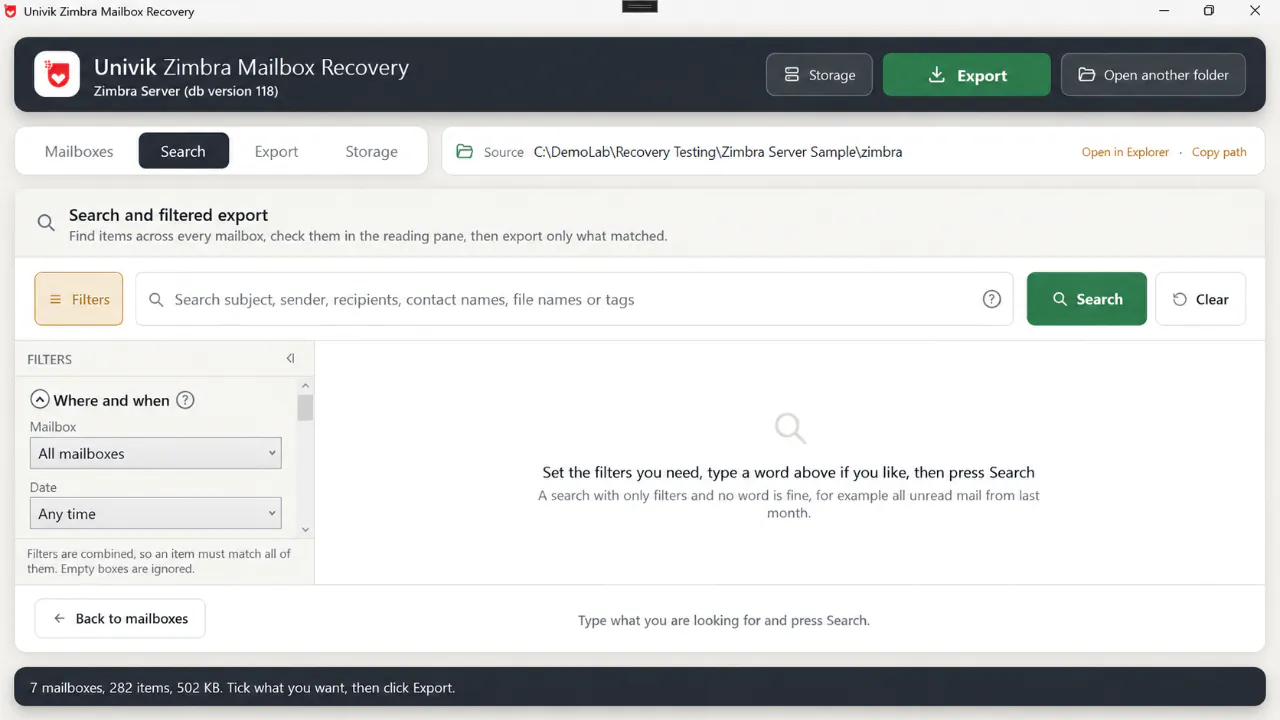The width and height of the screenshot is (1280, 720).
Task: Click the title bar app icon
Action: pos(11,11)
